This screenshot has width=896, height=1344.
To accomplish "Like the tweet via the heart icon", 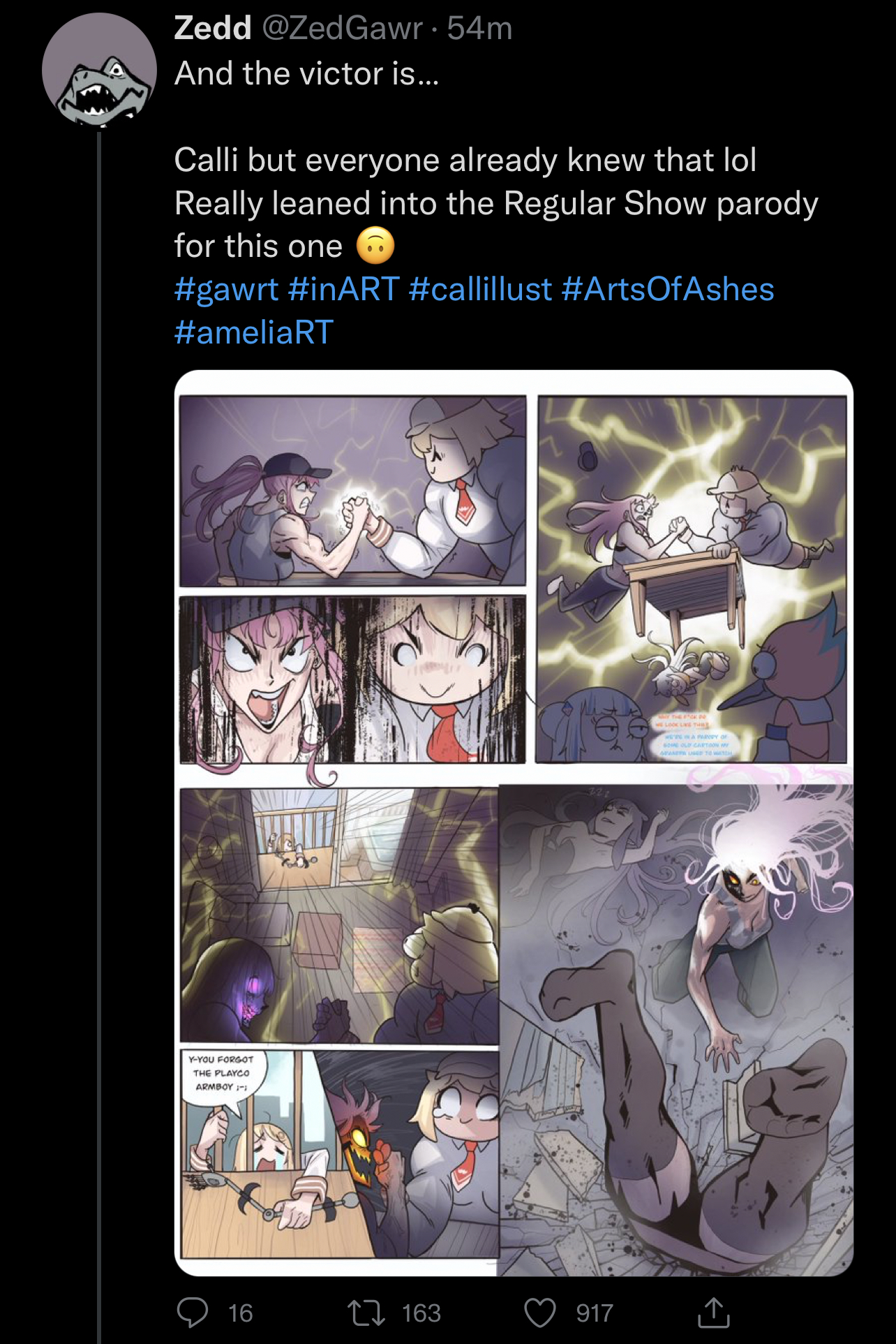I will coord(540,1313).
